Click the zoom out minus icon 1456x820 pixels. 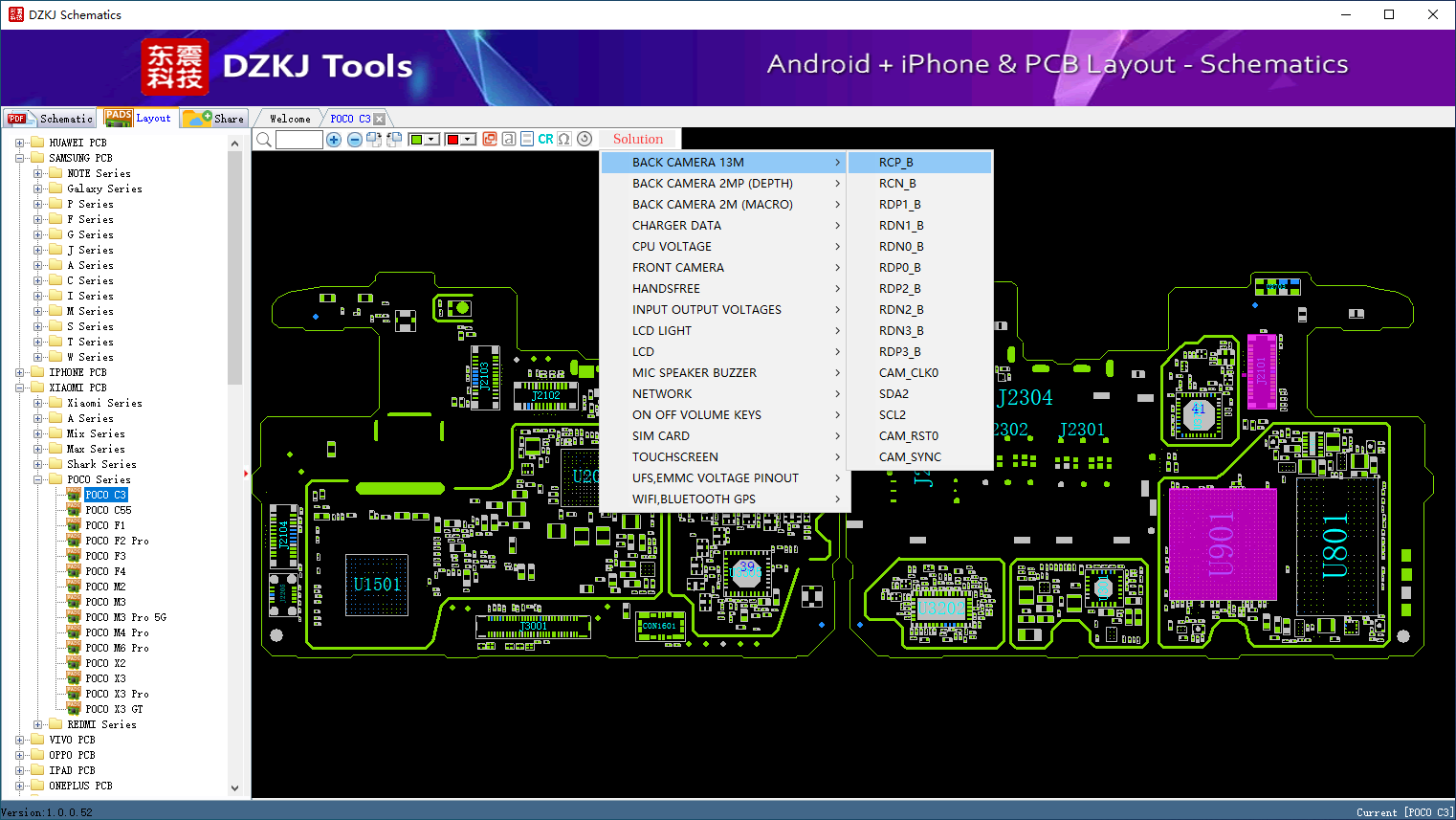[x=355, y=140]
